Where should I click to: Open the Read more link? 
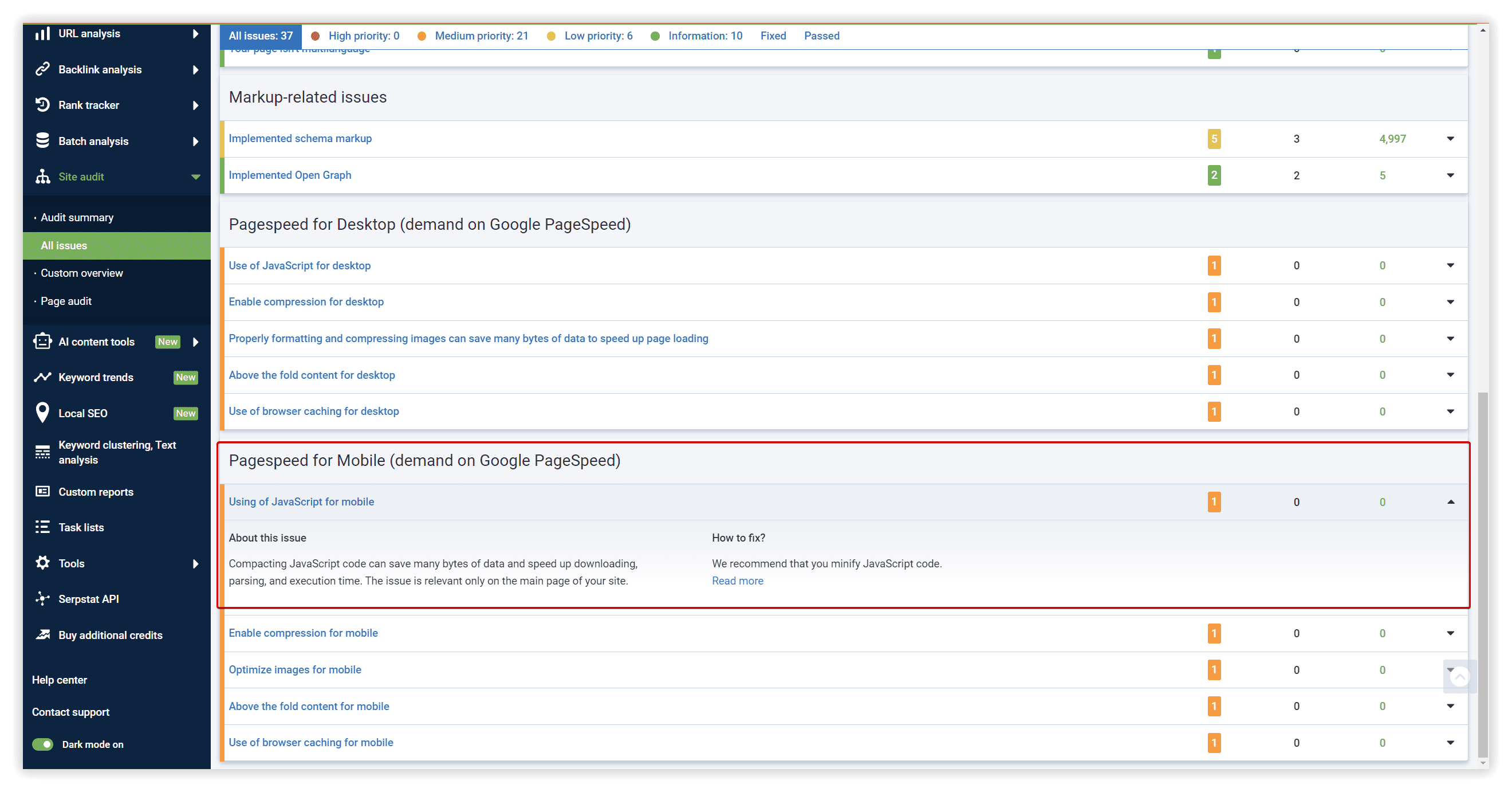pos(737,581)
